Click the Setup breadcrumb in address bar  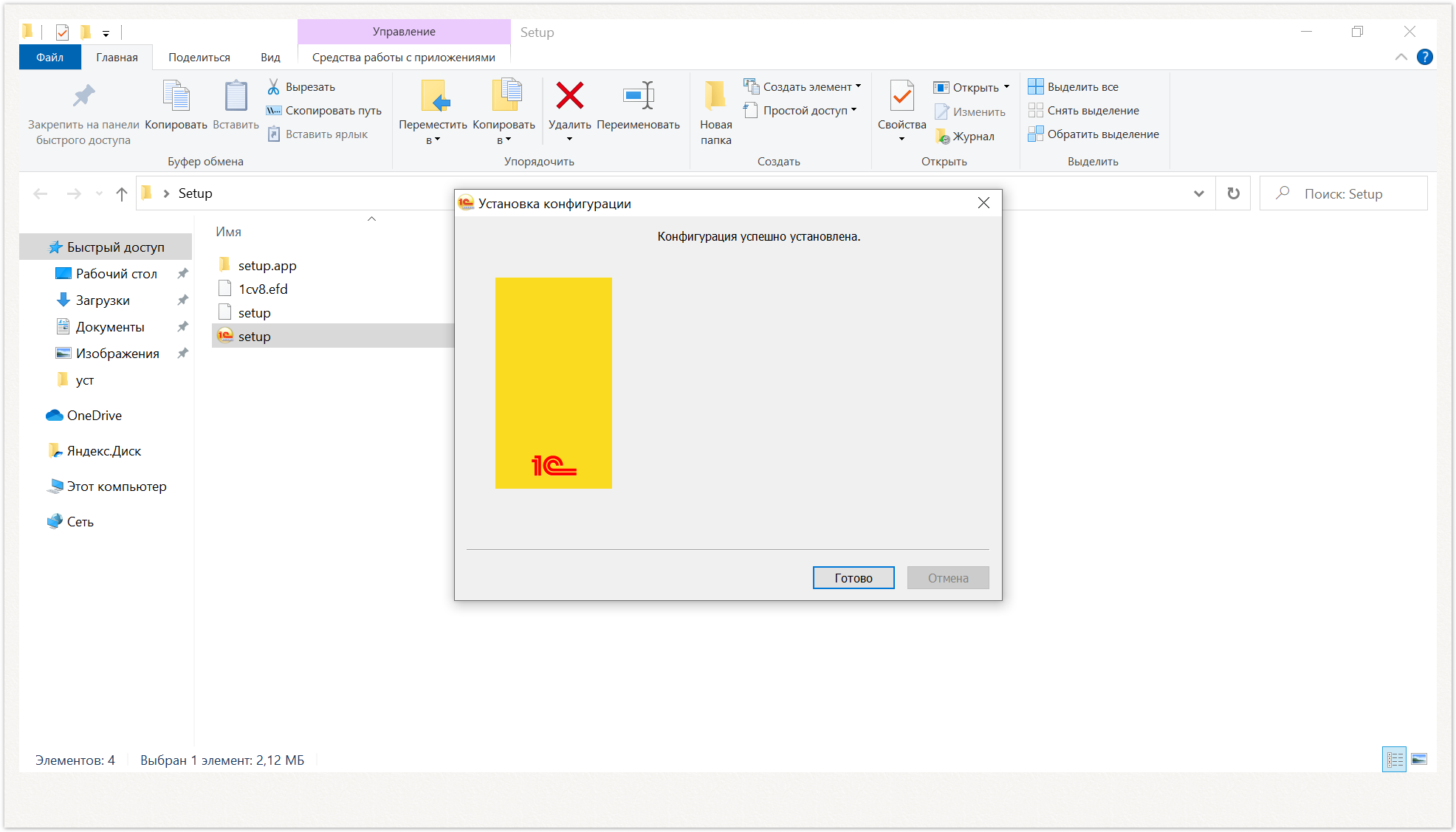tap(195, 193)
